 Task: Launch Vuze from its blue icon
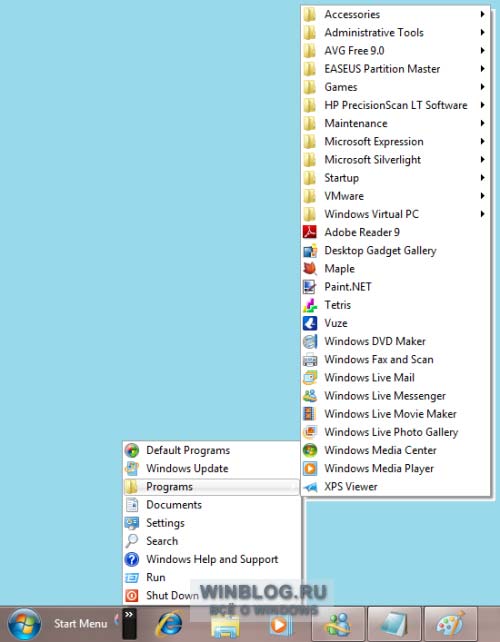click(310, 323)
